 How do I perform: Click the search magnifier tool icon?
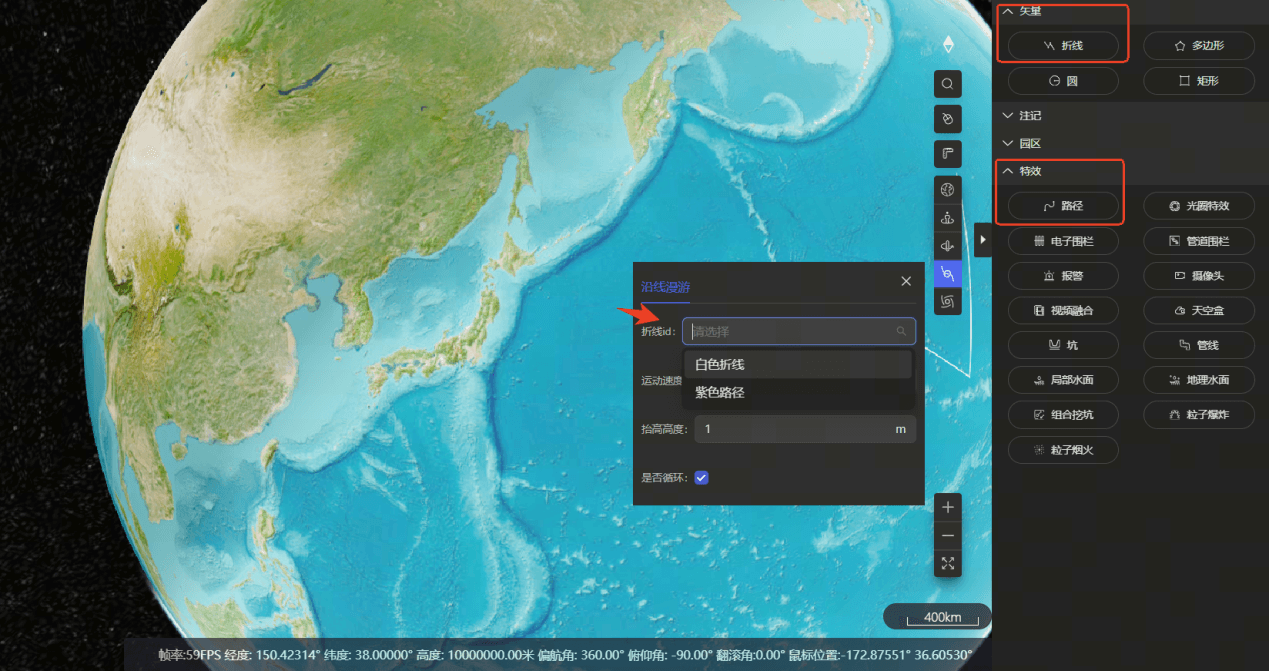click(947, 84)
